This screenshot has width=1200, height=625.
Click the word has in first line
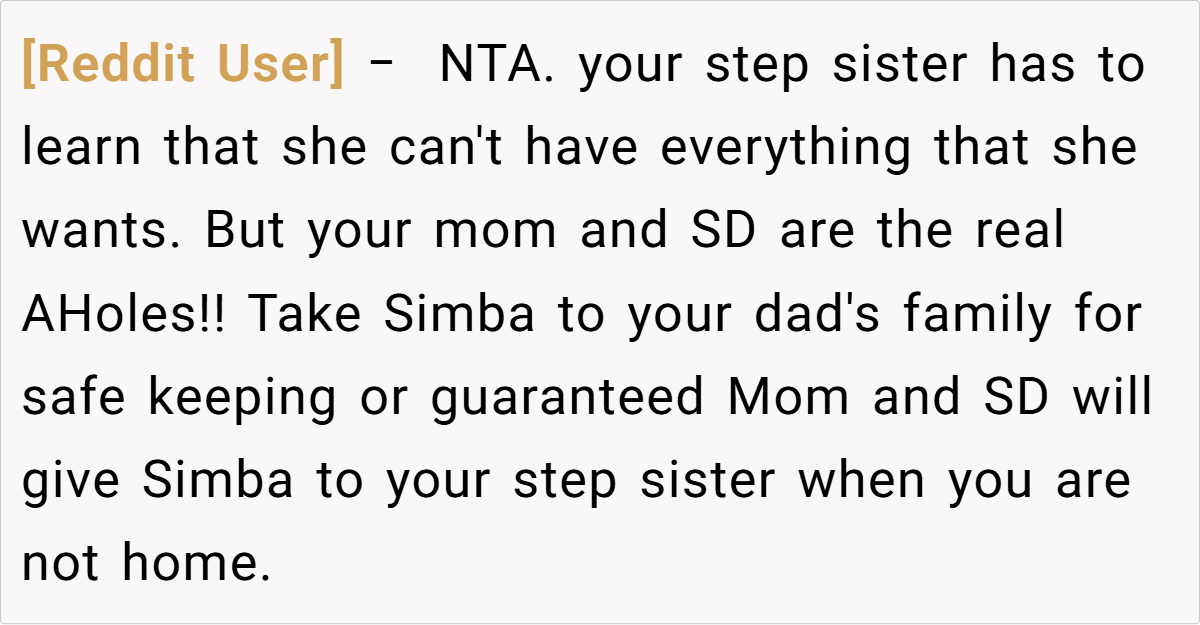1035,66
